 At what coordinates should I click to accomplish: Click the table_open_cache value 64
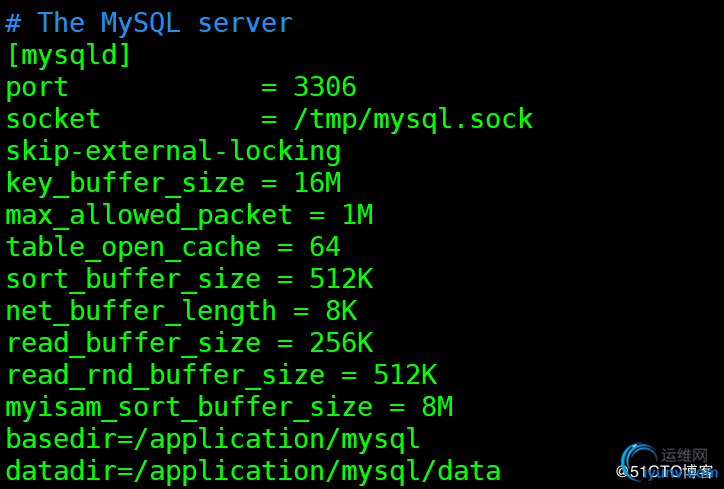[324, 247]
